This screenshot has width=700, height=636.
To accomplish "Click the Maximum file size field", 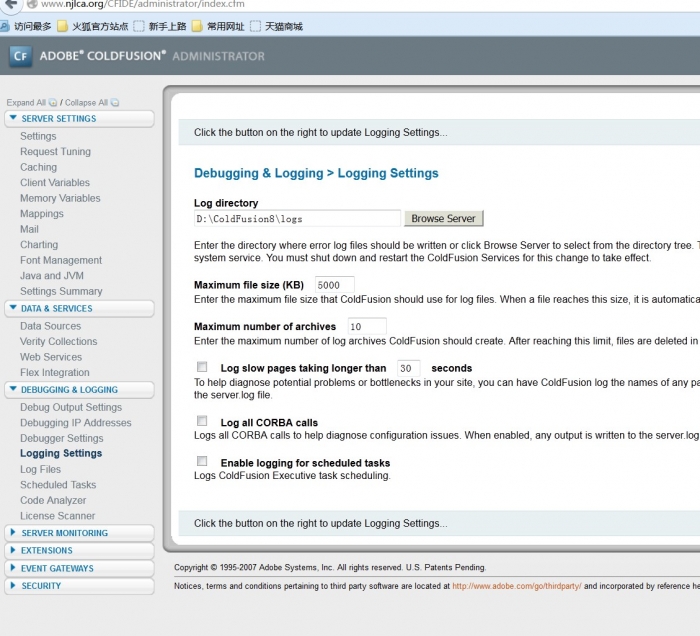I will [x=335, y=285].
